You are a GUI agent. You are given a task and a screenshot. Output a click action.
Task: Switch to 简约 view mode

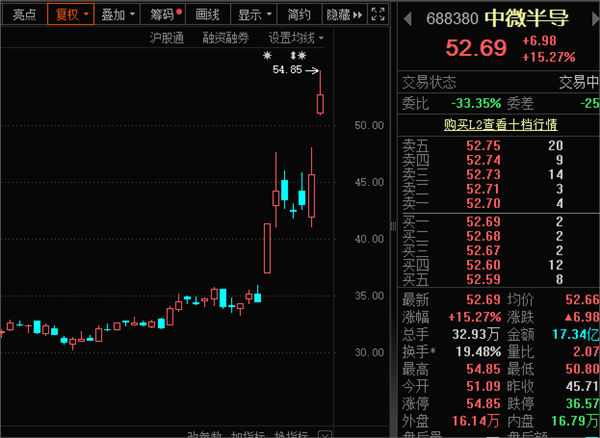pos(298,14)
